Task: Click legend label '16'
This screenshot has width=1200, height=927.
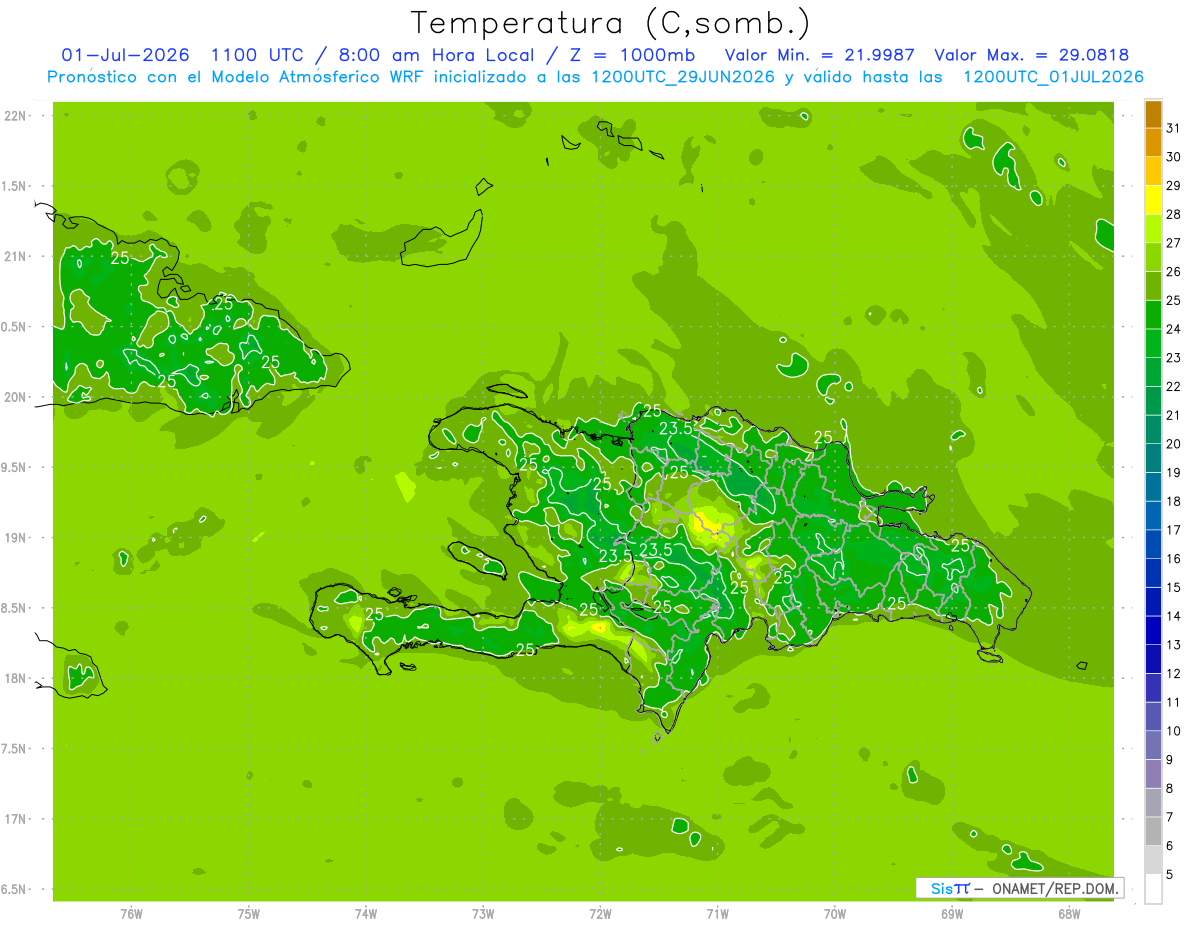Action: click(x=1173, y=559)
